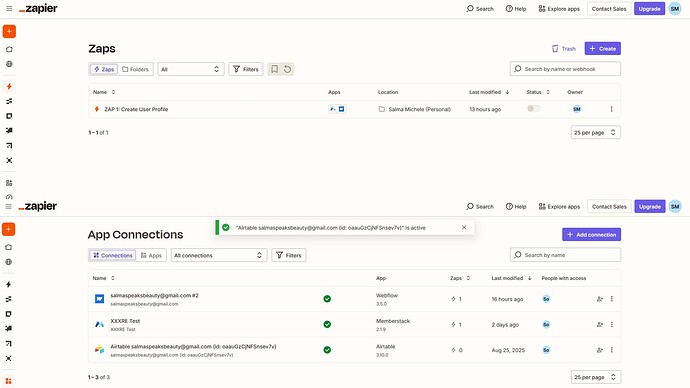Open more options for Memberstack connection row
The image size is (690, 388).
point(612,325)
